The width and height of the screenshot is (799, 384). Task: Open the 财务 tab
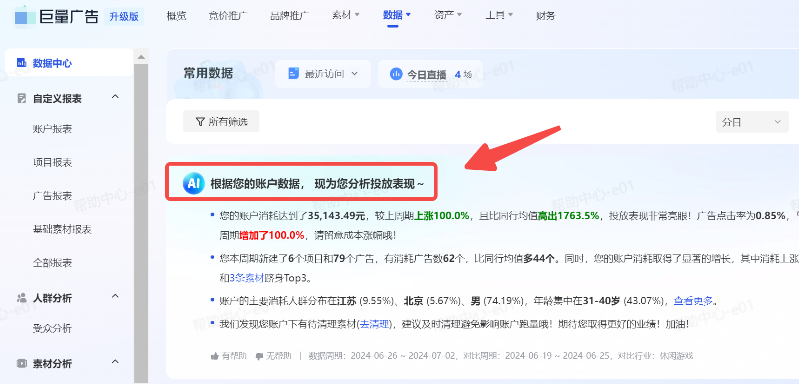(x=545, y=16)
